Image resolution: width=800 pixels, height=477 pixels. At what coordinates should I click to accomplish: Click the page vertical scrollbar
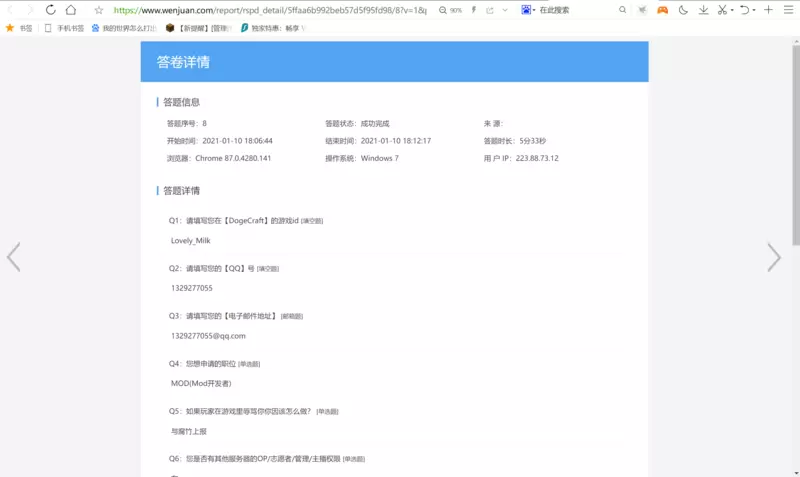click(796, 145)
